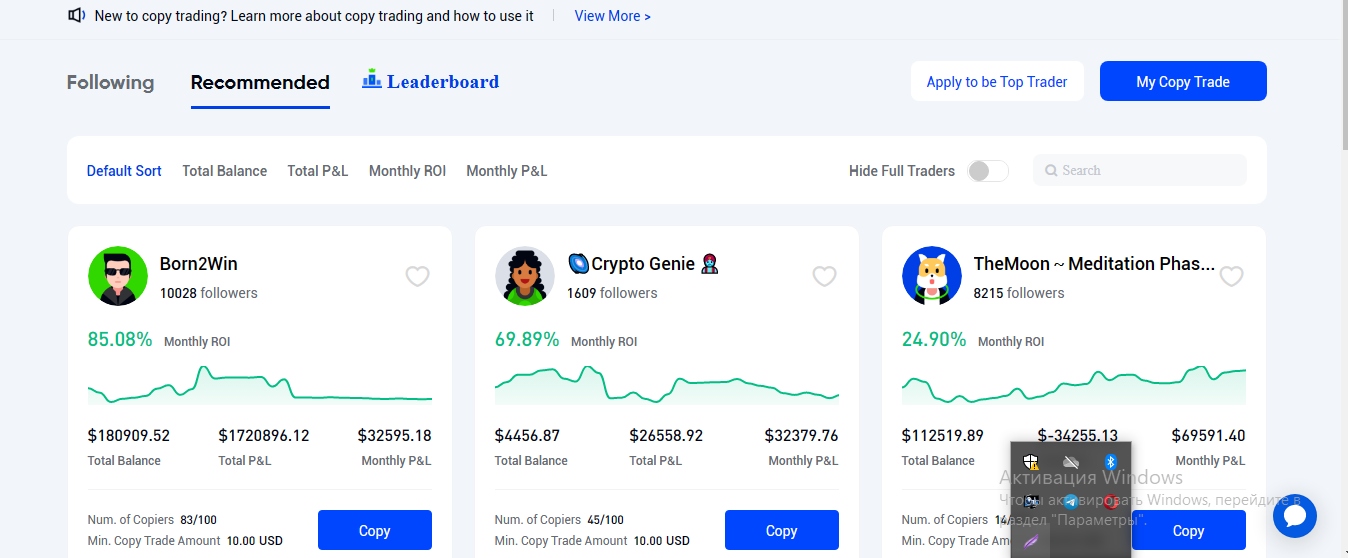Sort traders by Total P&L
1348x558 pixels.
[x=317, y=171]
